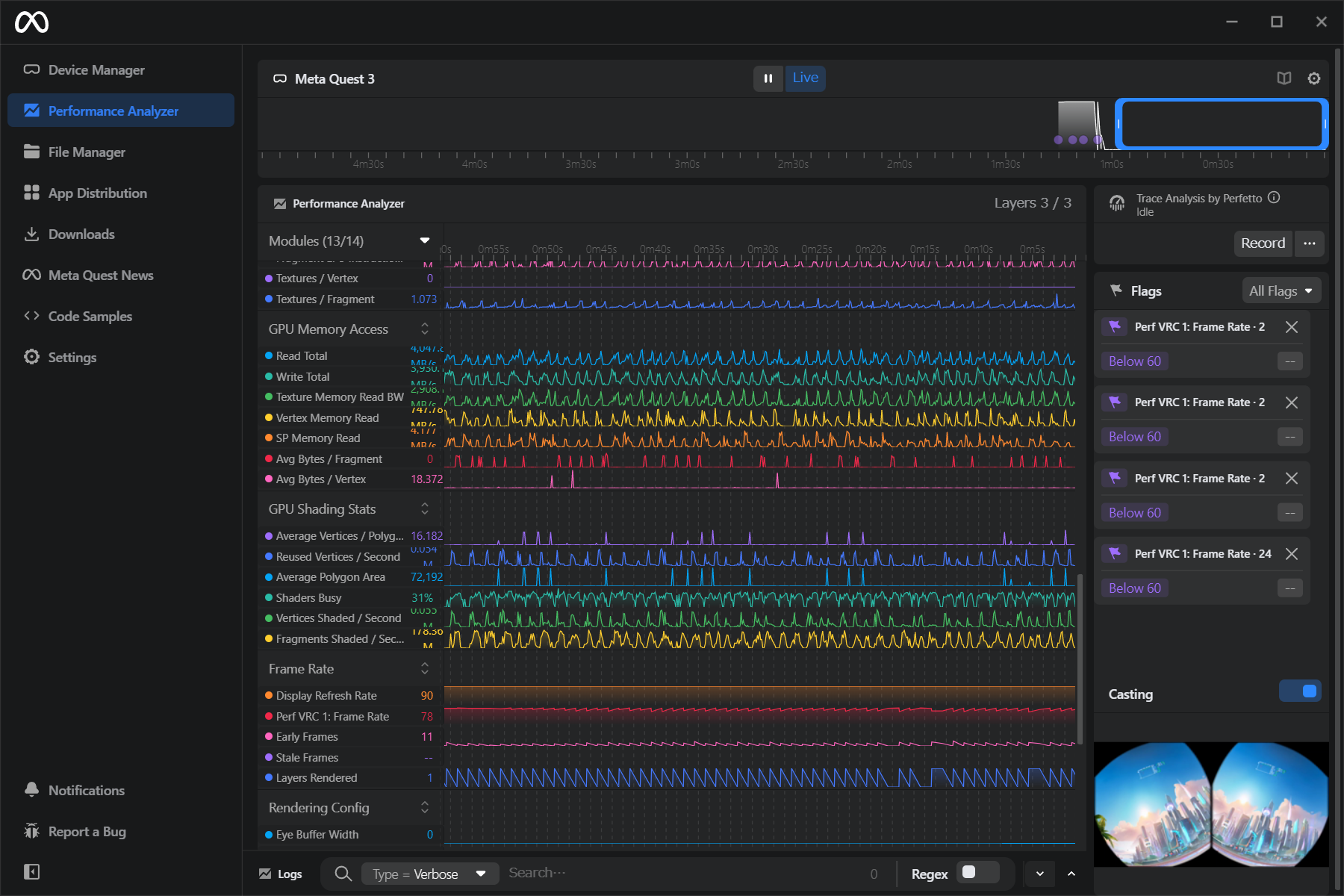Open Report a Bug
The width and height of the screenshot is (1344, 896).
[87, 831]
